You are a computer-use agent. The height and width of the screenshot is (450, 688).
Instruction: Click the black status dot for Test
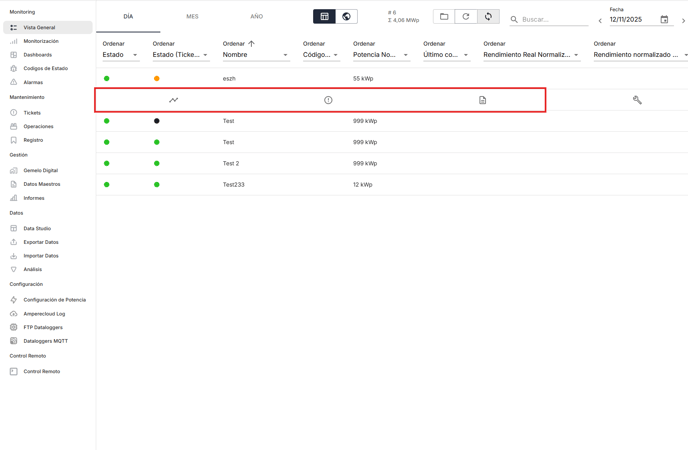(157, 121)
